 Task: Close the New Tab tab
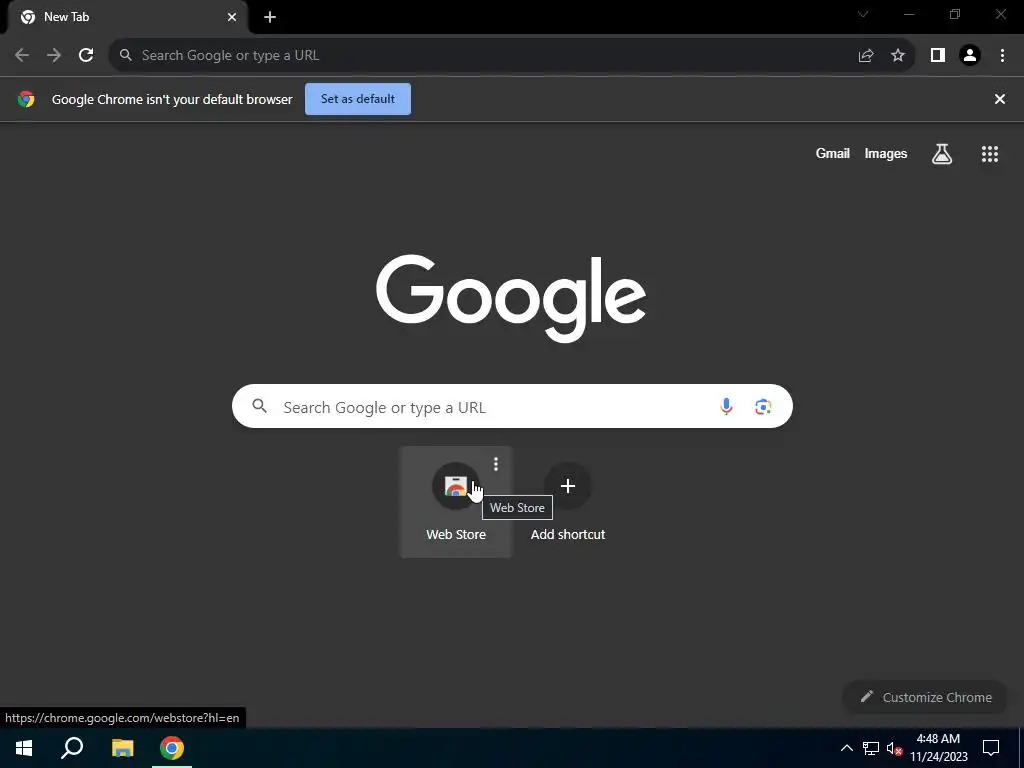[x=232, y=17]
